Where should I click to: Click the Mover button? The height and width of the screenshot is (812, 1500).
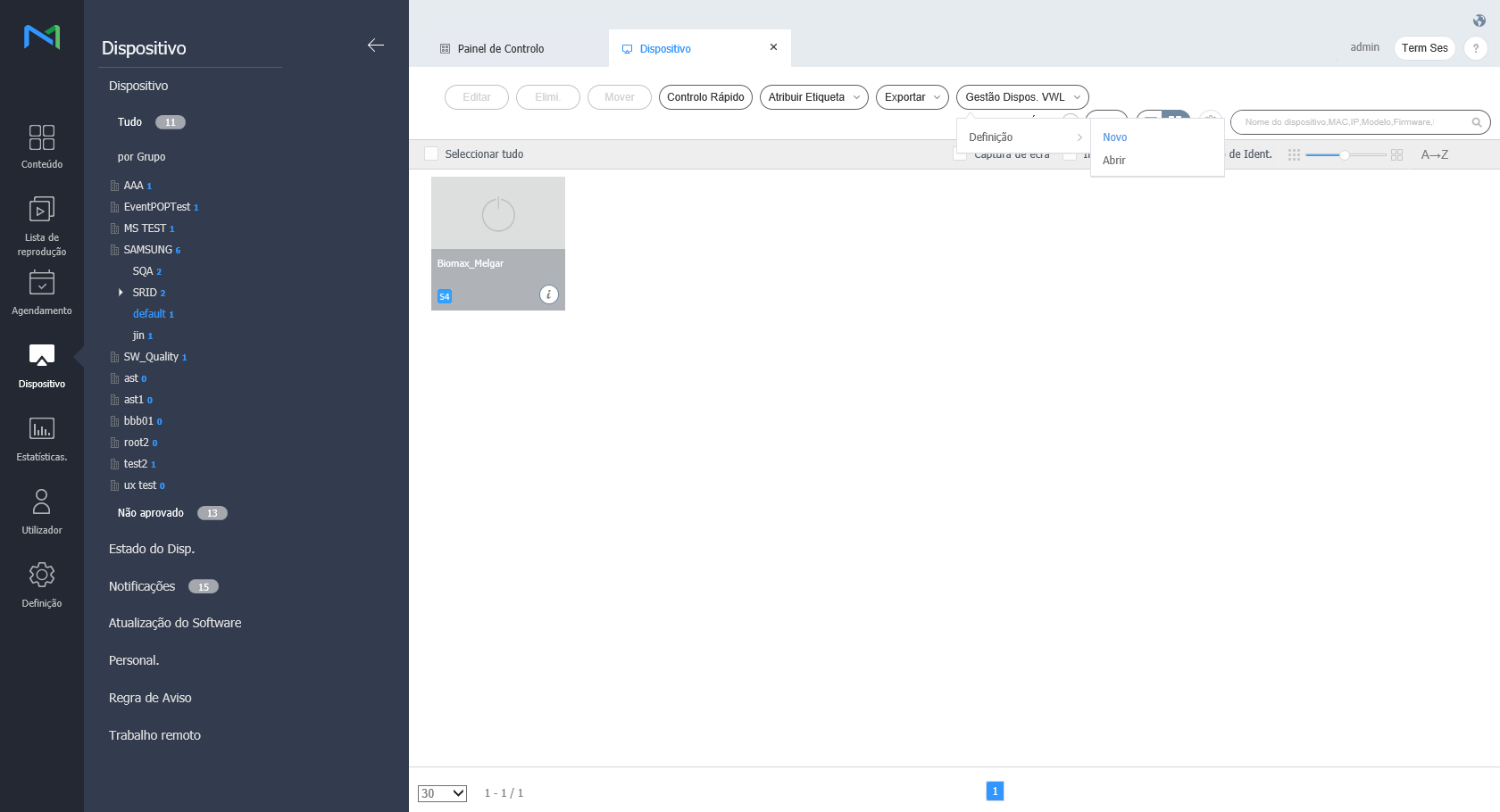tap(620, 97)
